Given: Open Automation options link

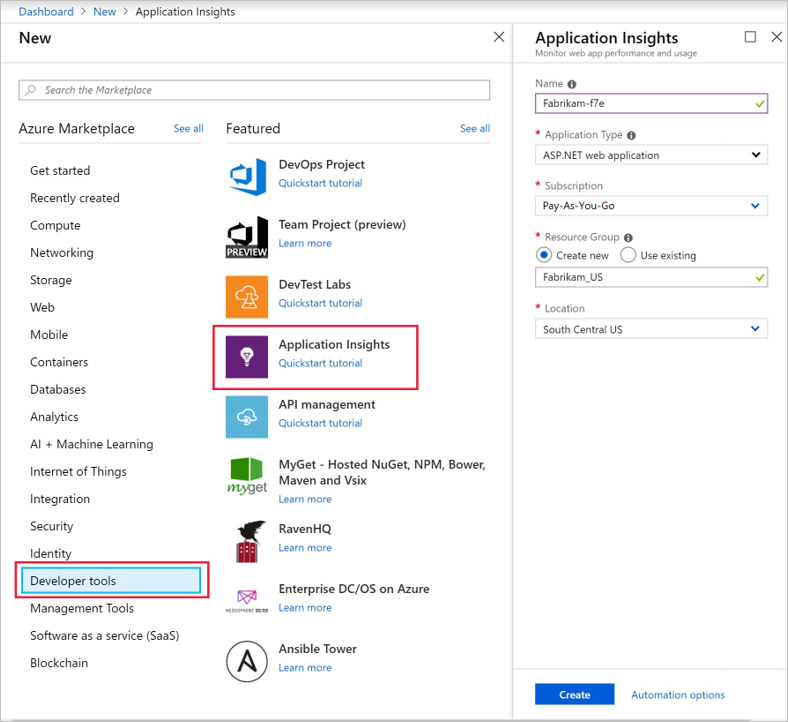Looking at the screenshot, I should coord(678,695).
